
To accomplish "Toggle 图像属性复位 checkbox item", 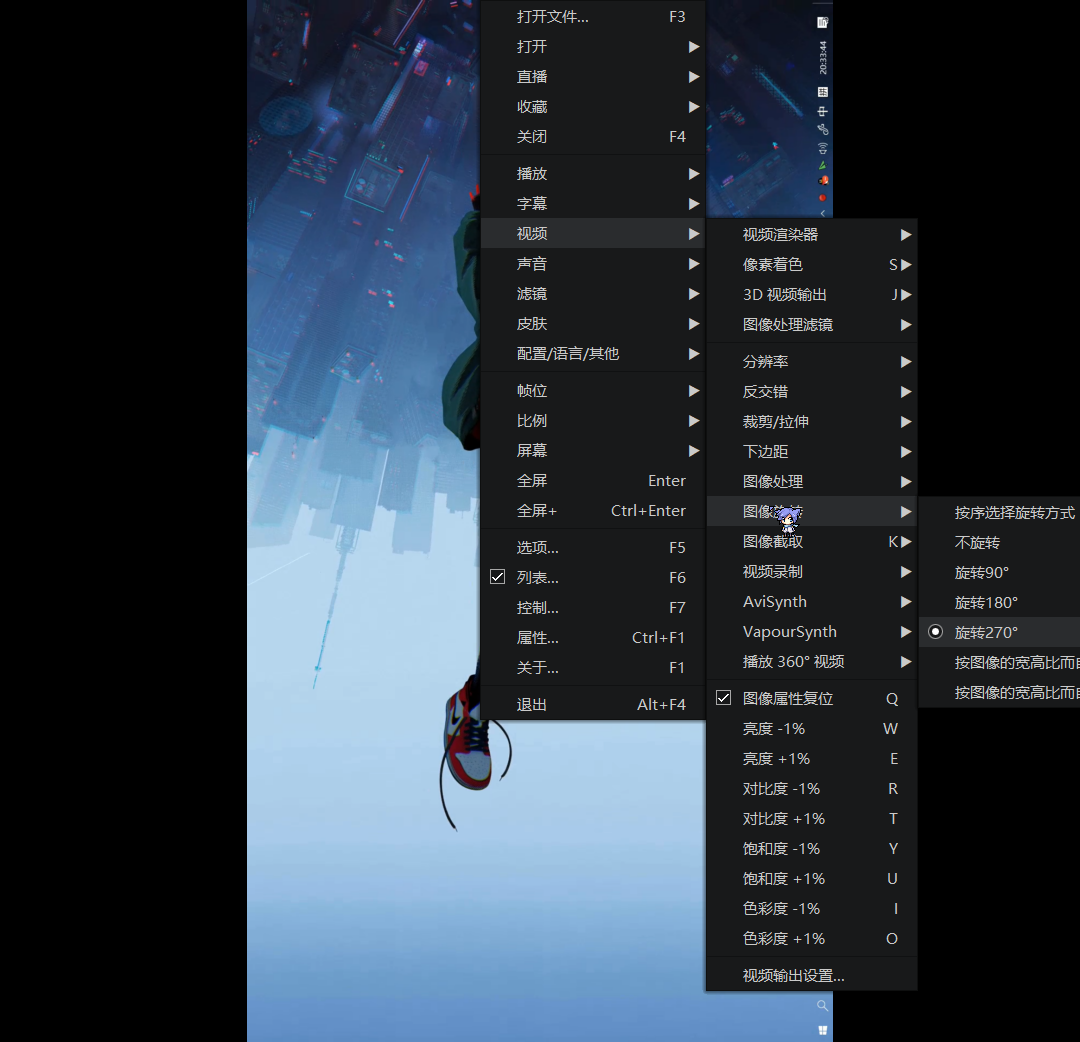I will [811, 699].
